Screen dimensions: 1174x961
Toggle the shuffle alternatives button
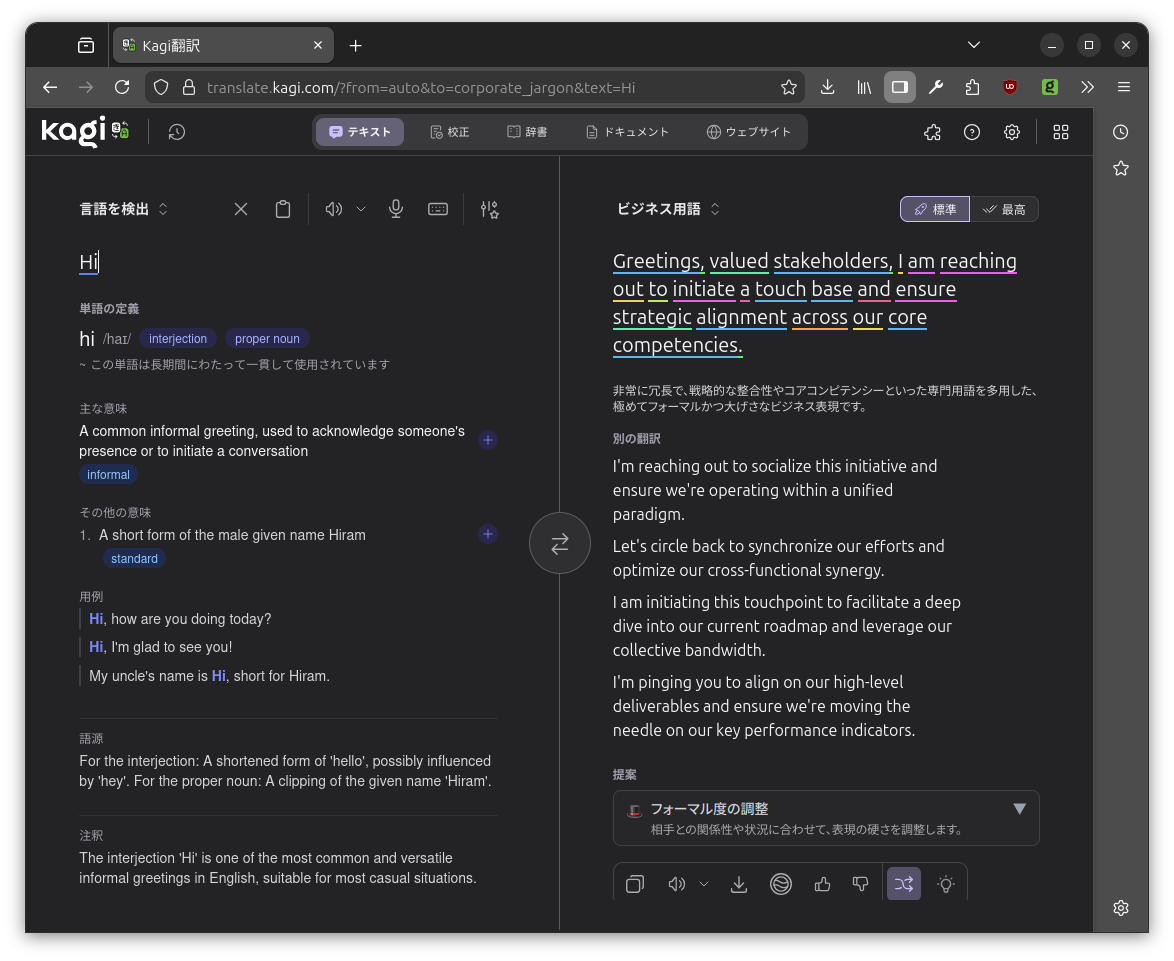click(x=904, y=884)
